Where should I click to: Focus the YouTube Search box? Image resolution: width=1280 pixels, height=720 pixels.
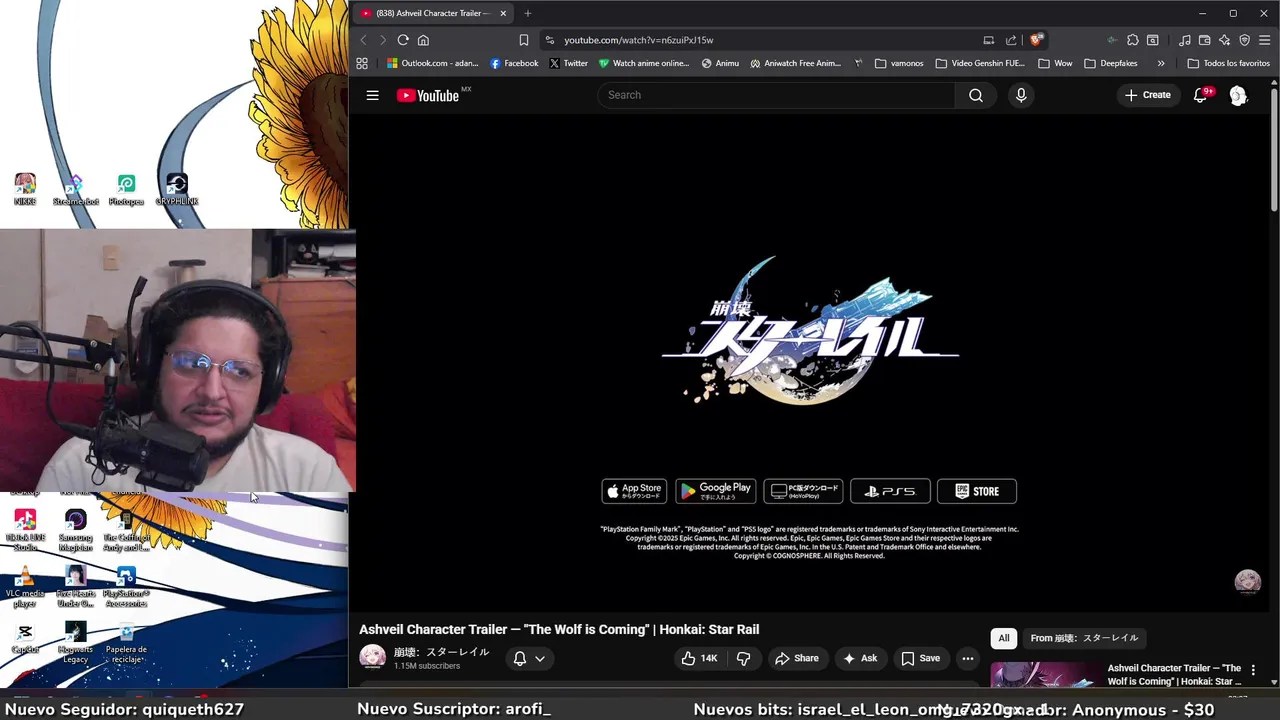click(x=776, y=95)
